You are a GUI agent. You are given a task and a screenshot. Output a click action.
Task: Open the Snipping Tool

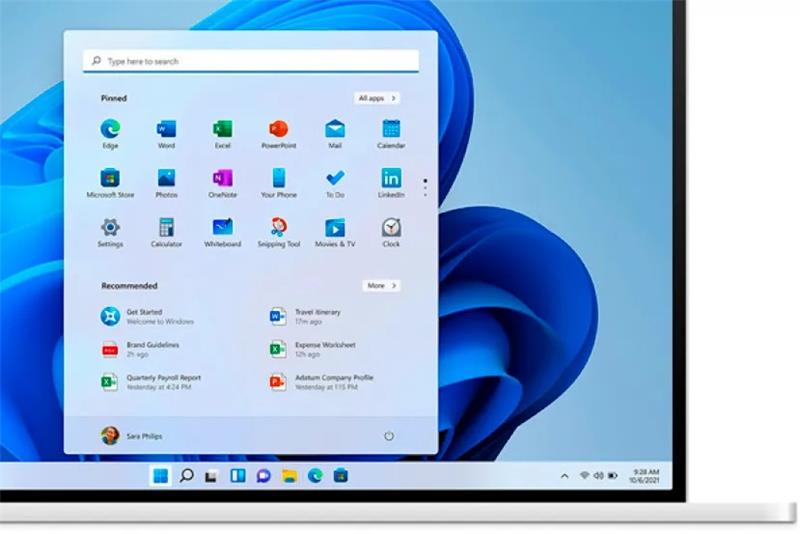tap(279, 233)
